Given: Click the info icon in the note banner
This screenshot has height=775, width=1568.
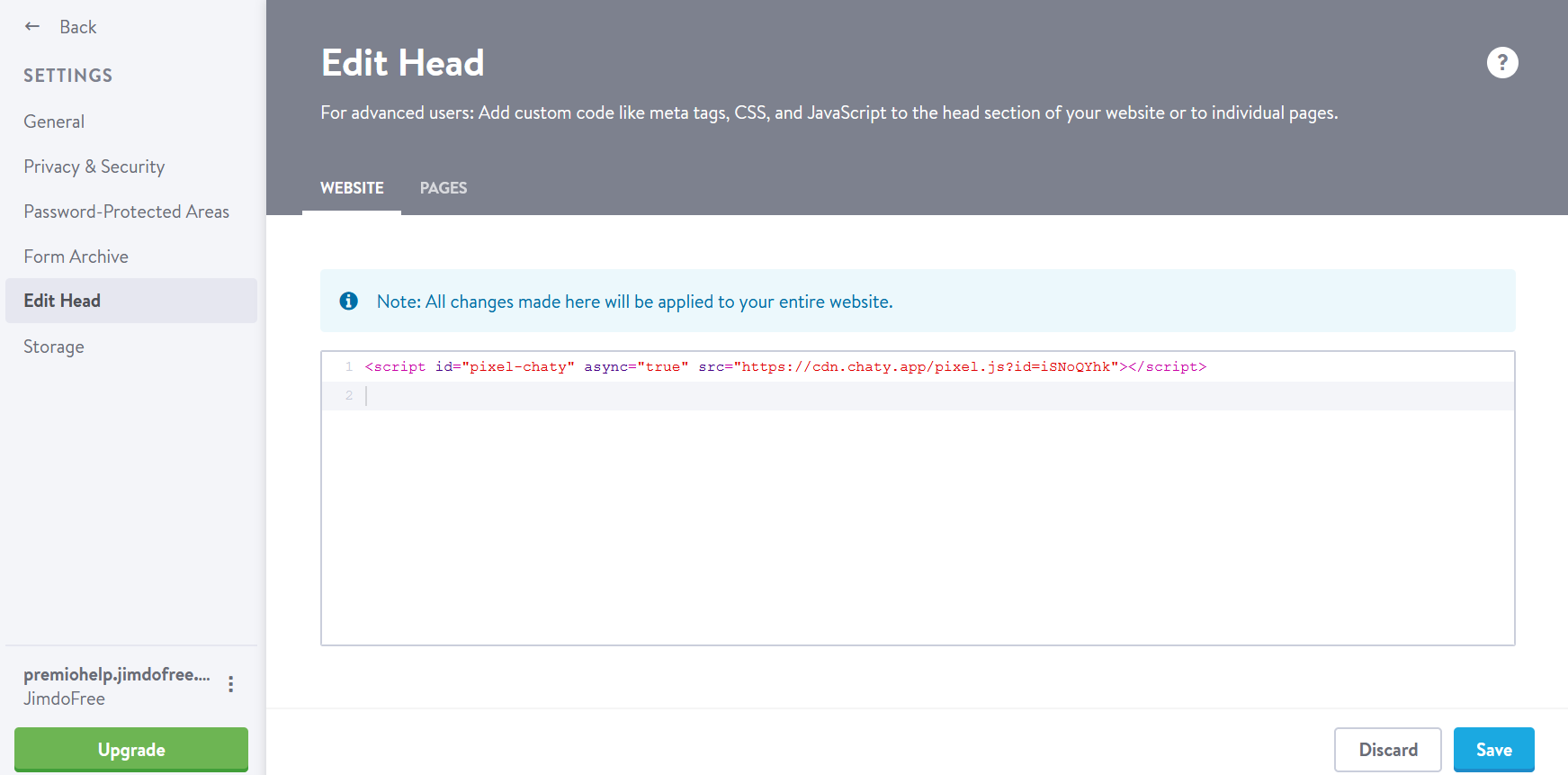Looking at the screenshot, I should coord(349,301).
